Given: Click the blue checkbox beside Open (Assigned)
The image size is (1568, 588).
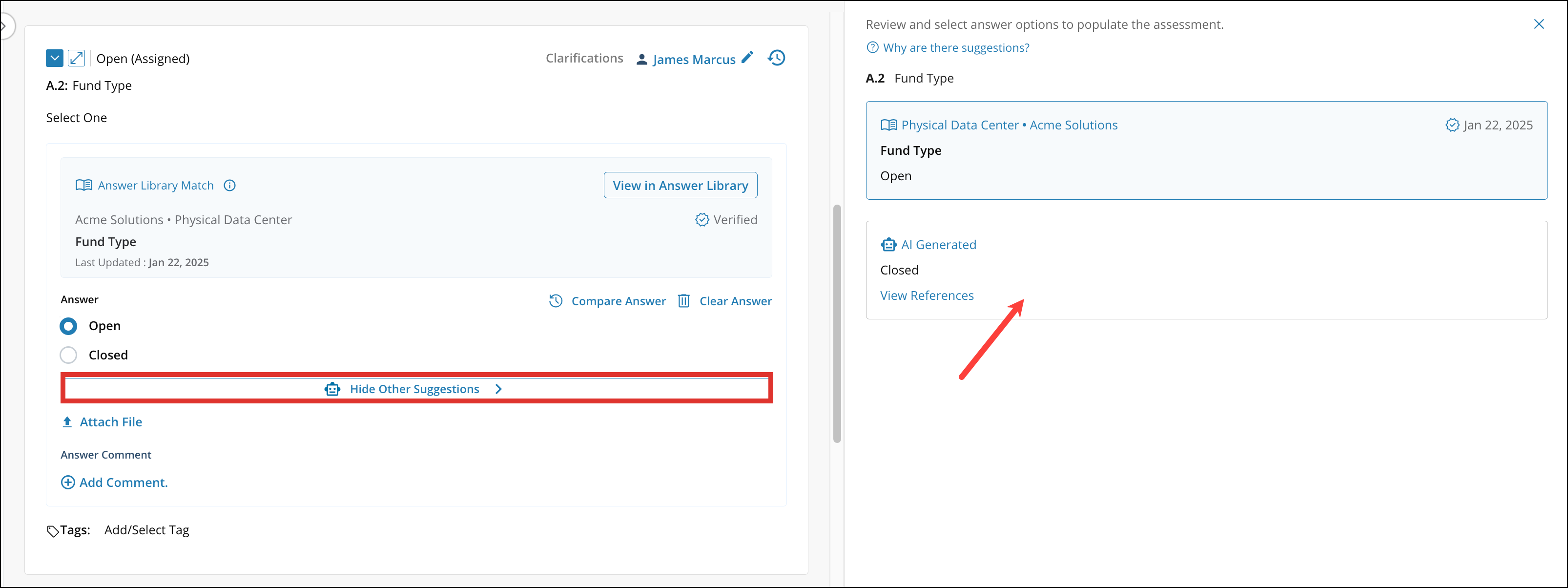Looking at the screenshot, I should 54,59.
